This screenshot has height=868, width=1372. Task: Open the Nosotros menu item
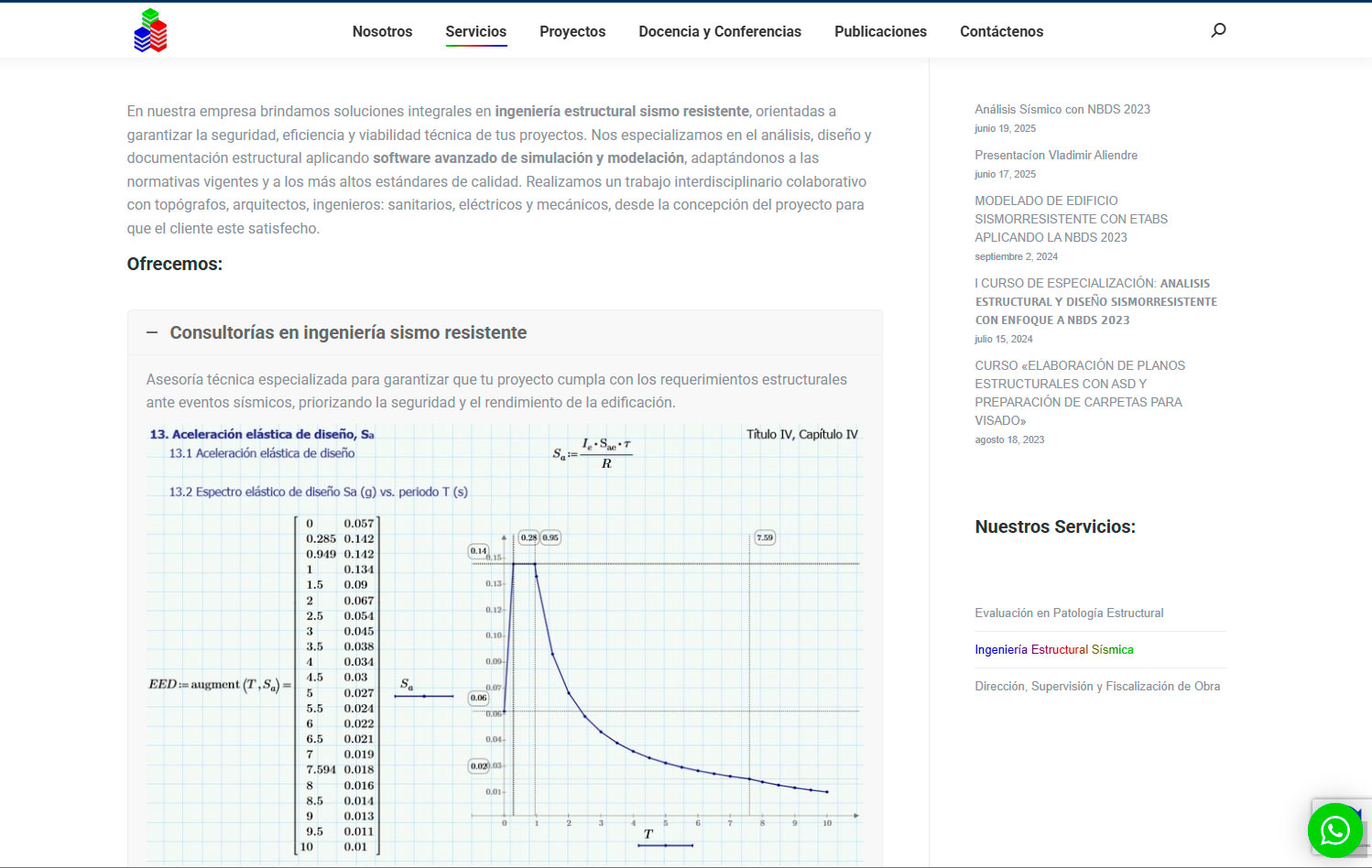pos(382,31)
